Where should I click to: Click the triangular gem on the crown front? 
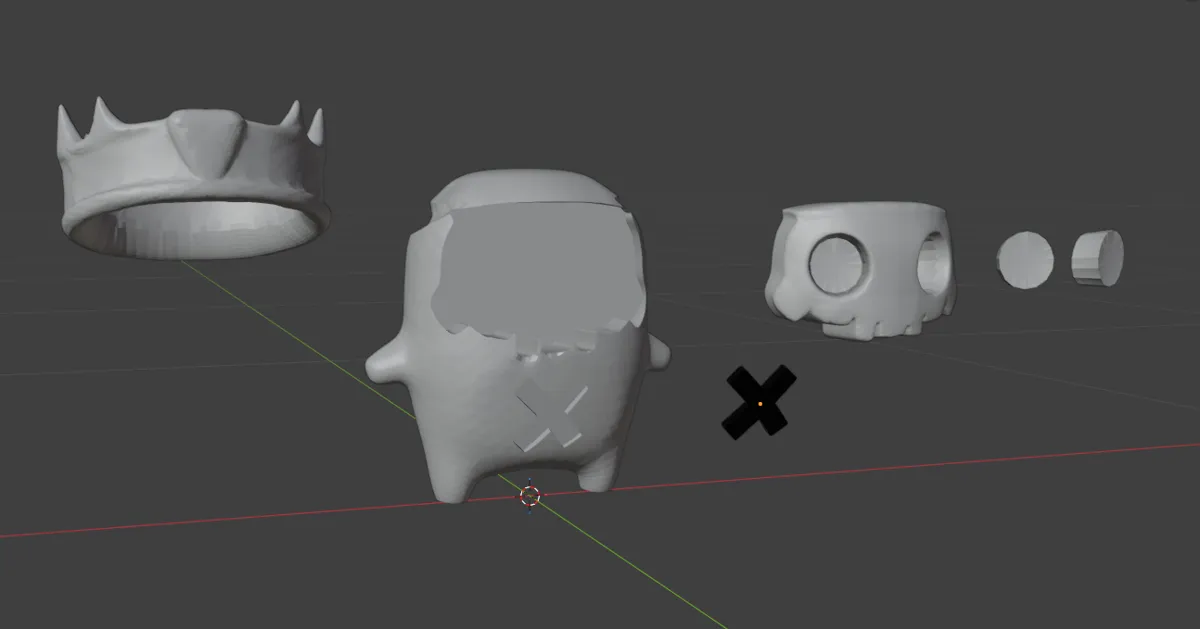208,141
